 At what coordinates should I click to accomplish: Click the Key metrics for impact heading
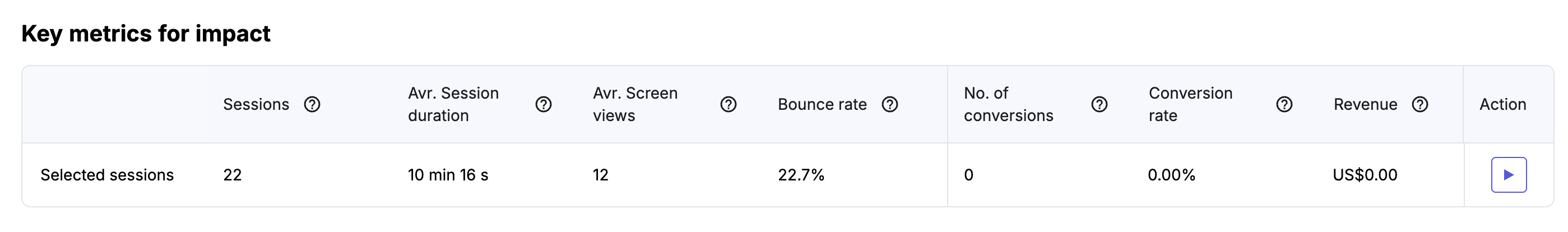tap(146, 34)
